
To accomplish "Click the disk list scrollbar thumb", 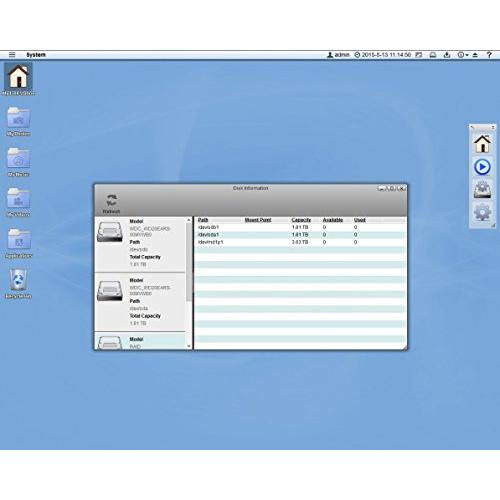I will pos(189,262).
